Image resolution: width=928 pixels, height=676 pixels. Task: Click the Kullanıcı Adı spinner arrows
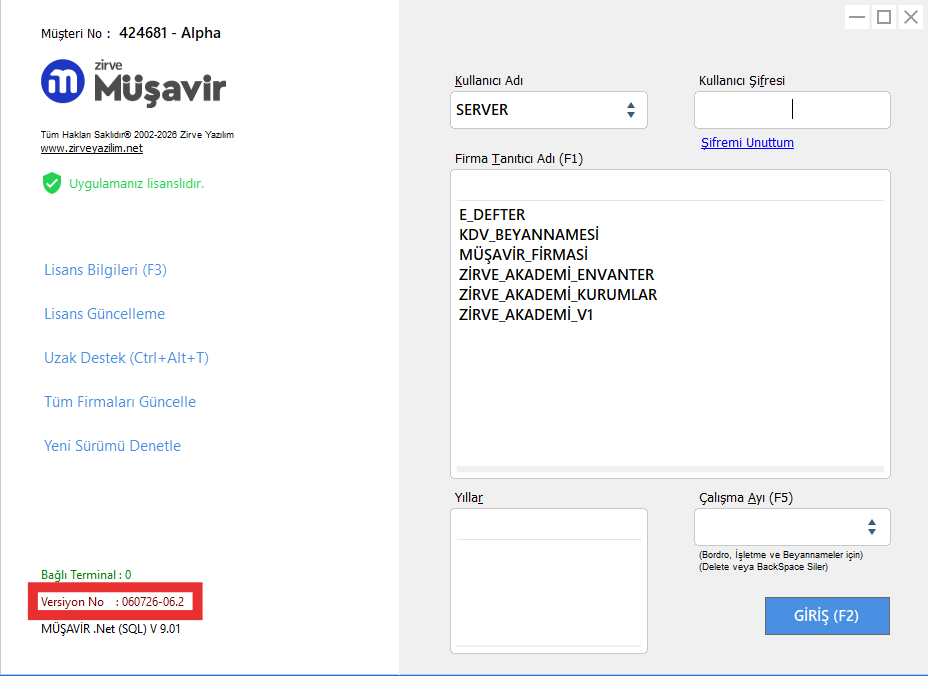pos(631,110)
